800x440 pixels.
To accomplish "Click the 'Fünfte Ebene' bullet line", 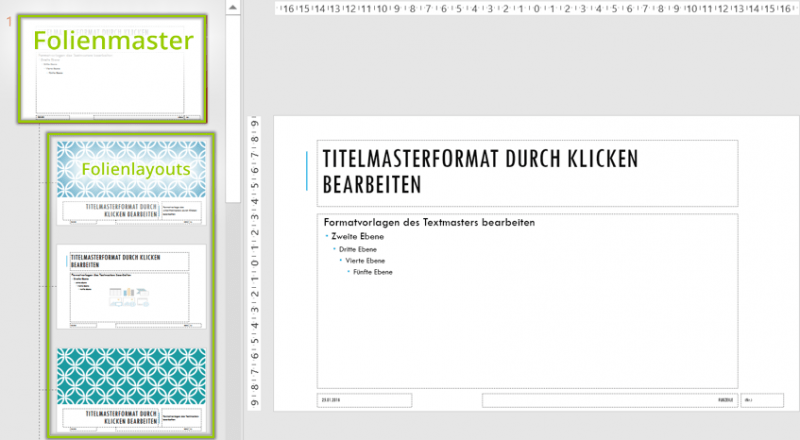I will [x=372, y=272].
